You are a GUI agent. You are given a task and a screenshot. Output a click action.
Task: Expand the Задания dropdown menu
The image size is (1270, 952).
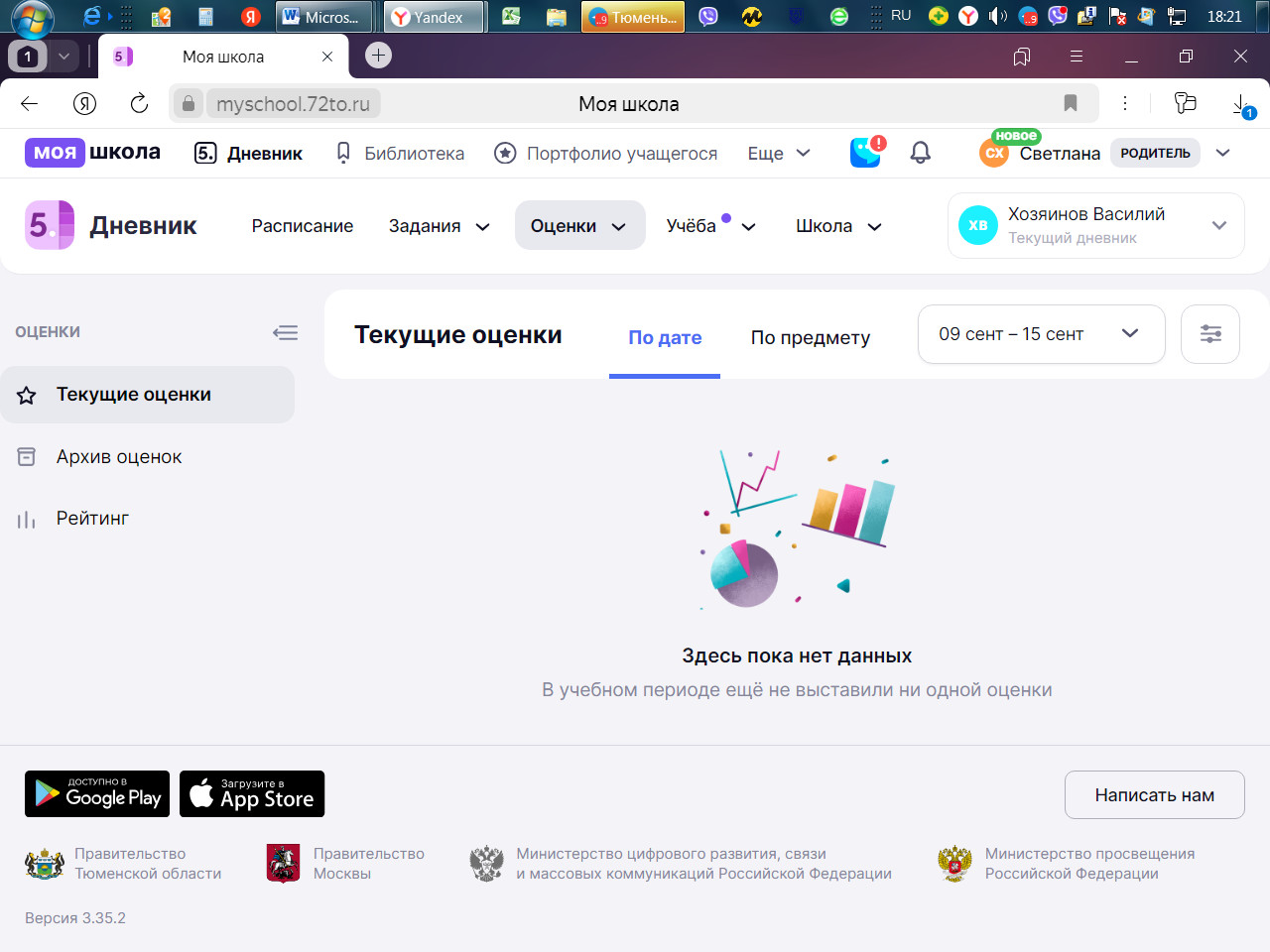point(439,226)
